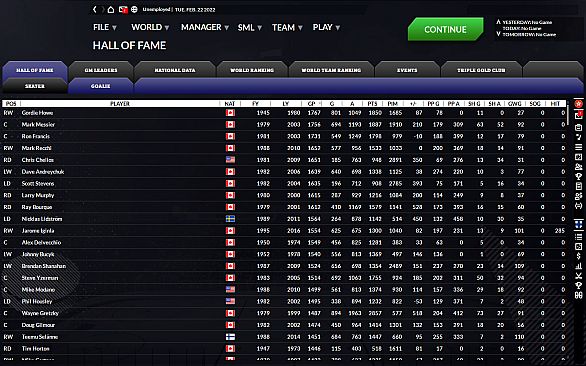Open the PLAY dropdown menu

click(326, 27)
